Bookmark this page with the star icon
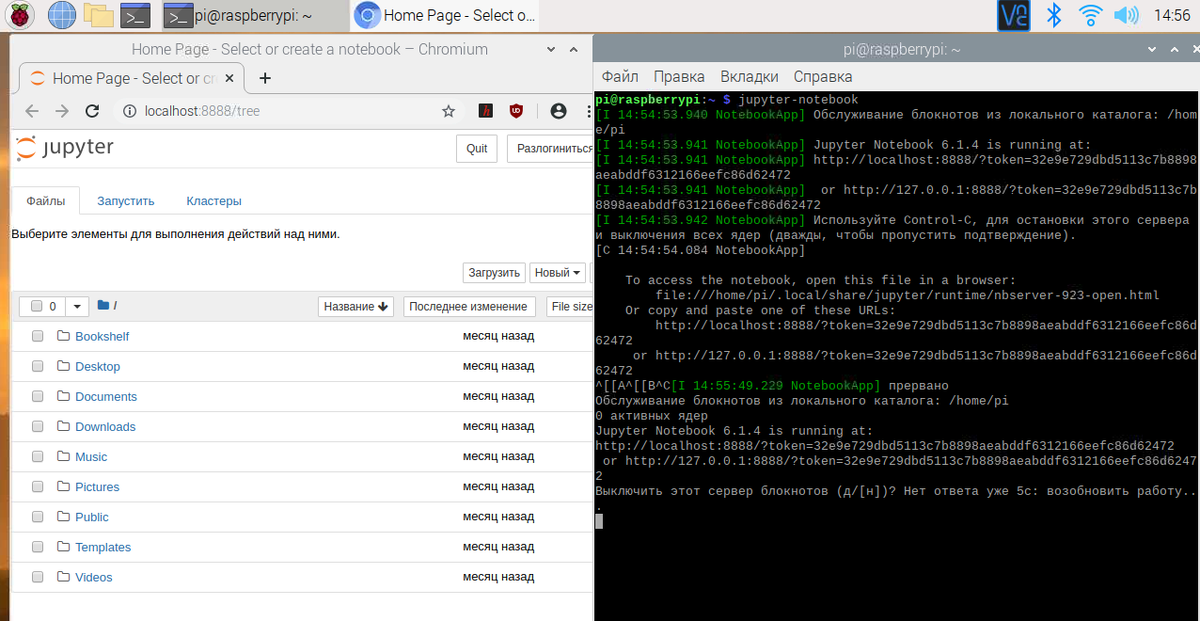Viewport: 1200px width, 621px height. tap(449, 111)
